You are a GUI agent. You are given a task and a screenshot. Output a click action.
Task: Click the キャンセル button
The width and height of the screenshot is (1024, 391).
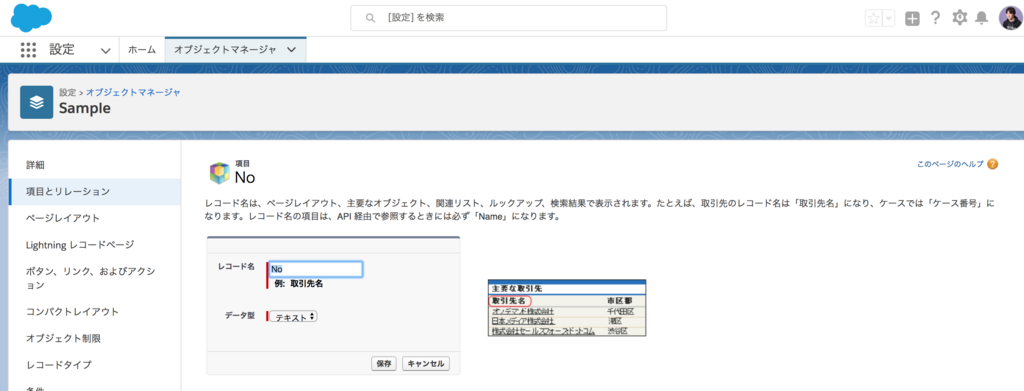426,364
